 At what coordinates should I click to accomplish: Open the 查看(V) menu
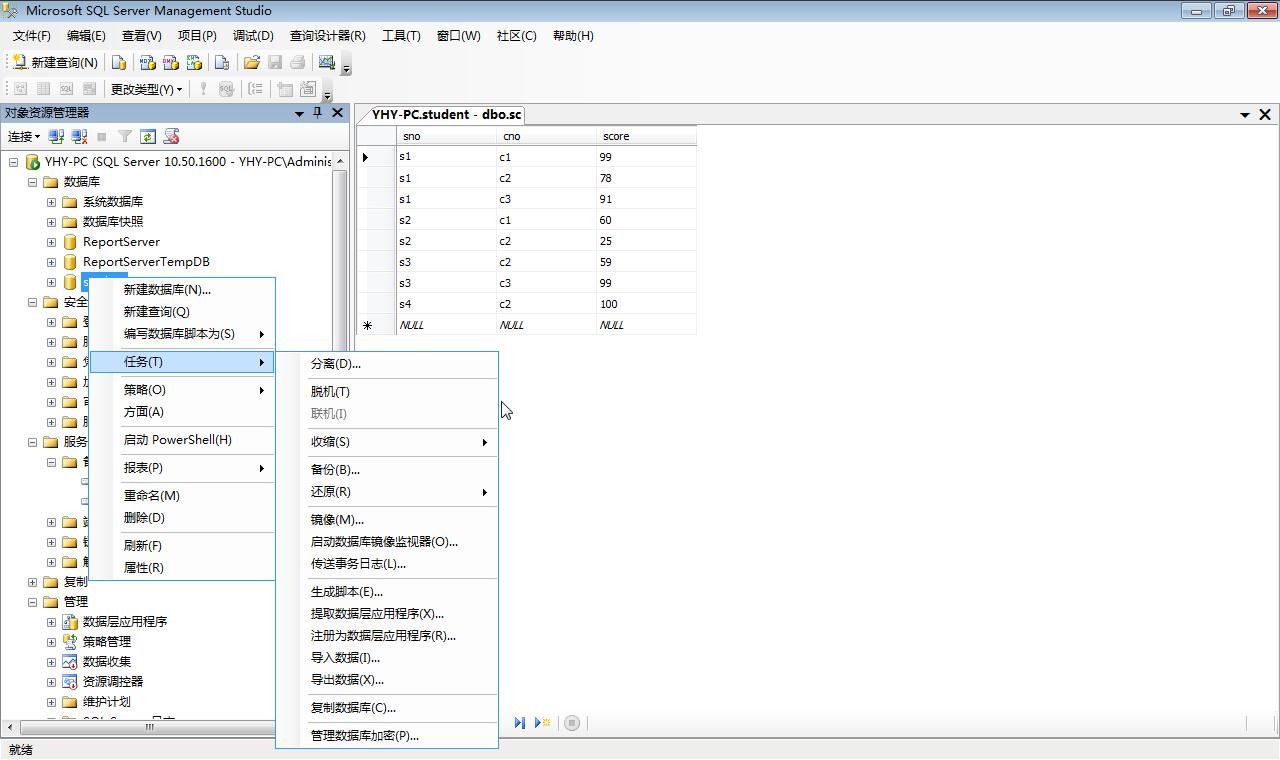(141, 36)
